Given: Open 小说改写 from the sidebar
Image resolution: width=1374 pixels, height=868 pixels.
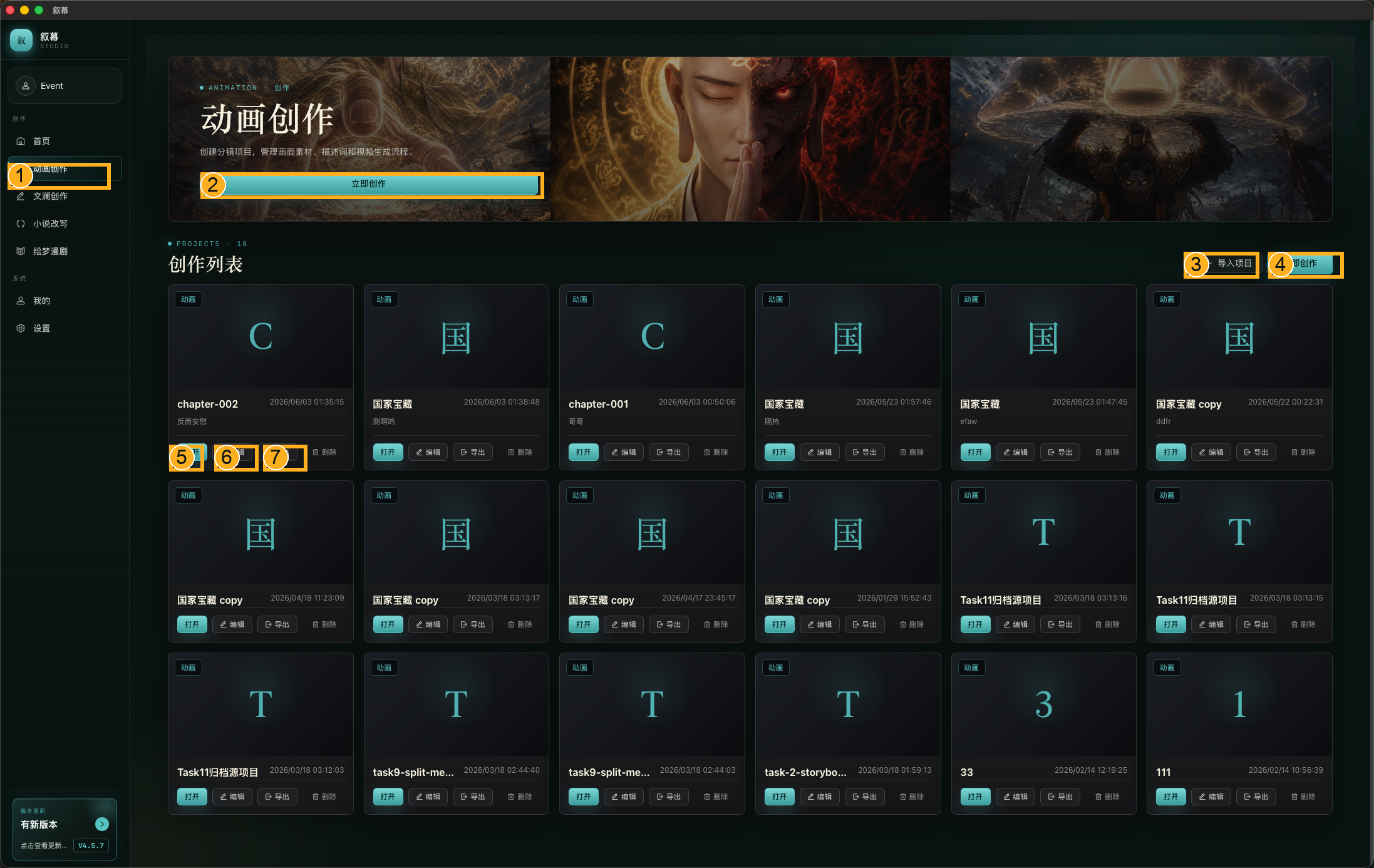Looking at the screenshot, I should (65, 224).
